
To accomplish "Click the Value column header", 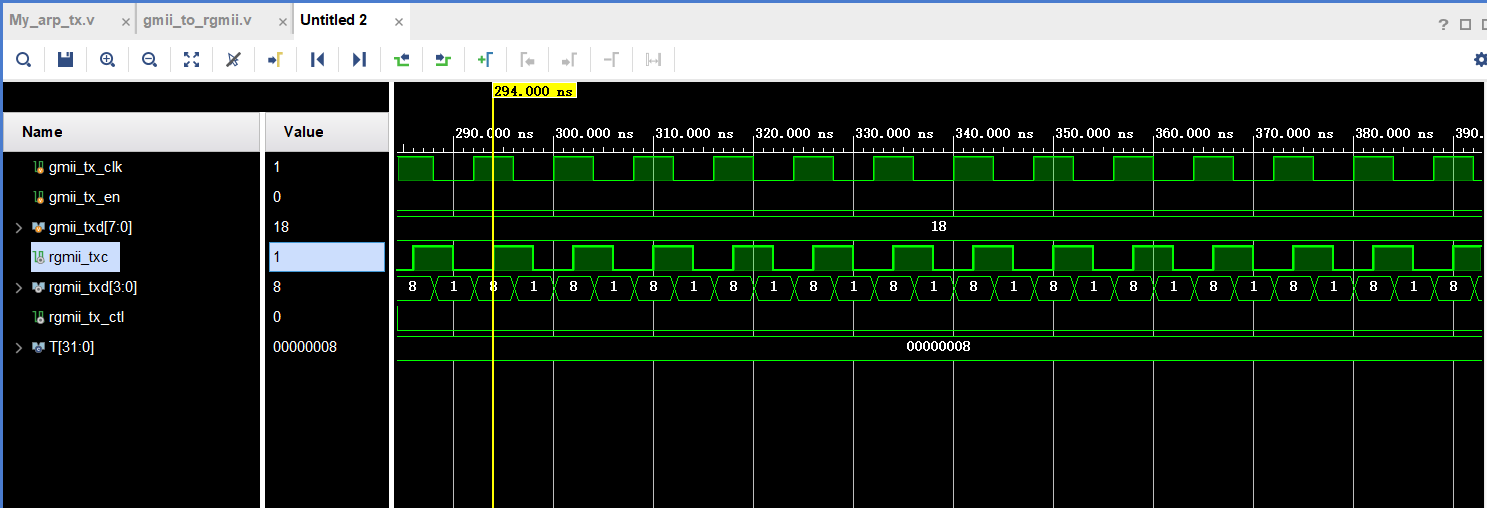I will (326, 132).
